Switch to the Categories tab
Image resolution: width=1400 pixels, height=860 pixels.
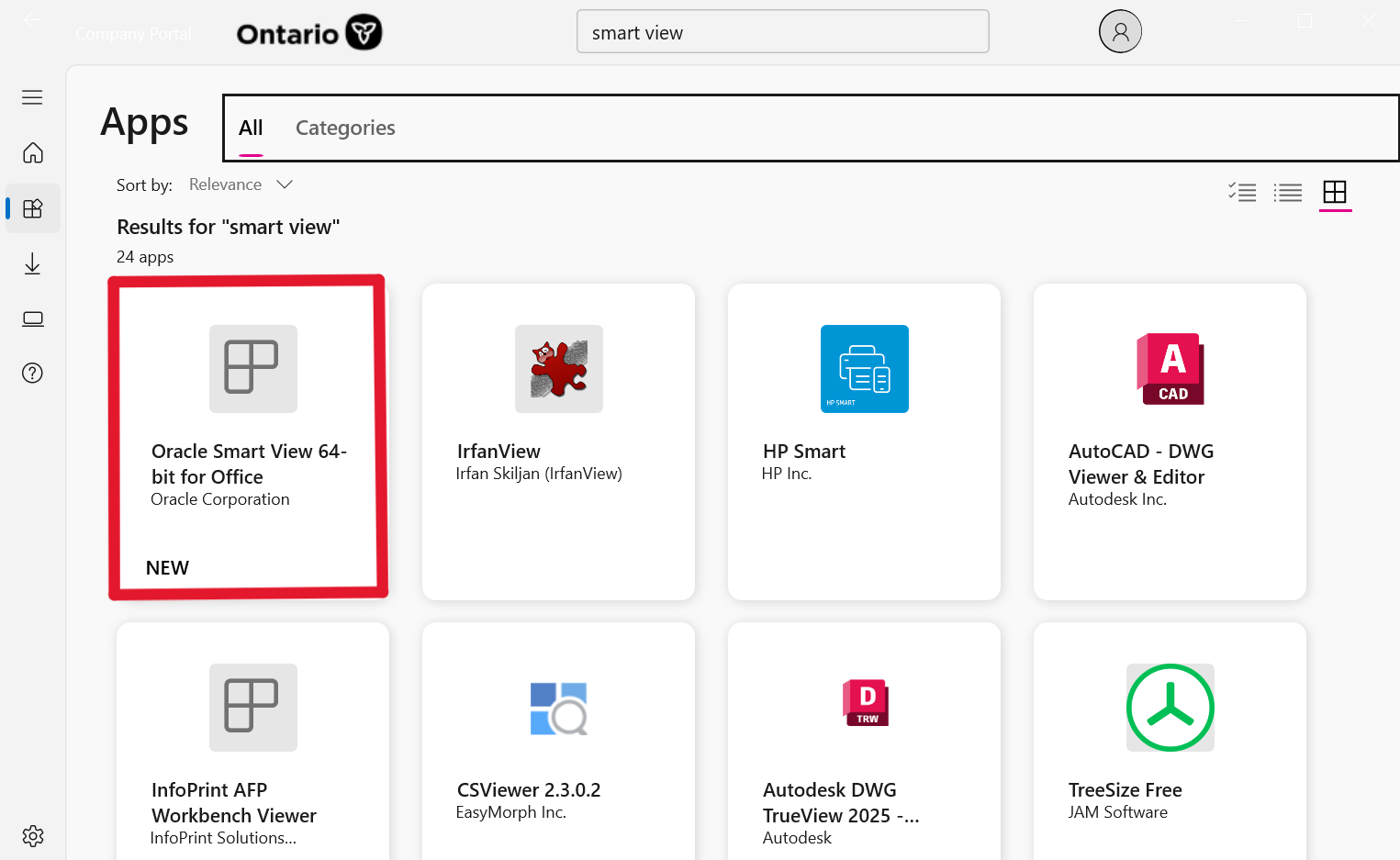tap(345, 128)
